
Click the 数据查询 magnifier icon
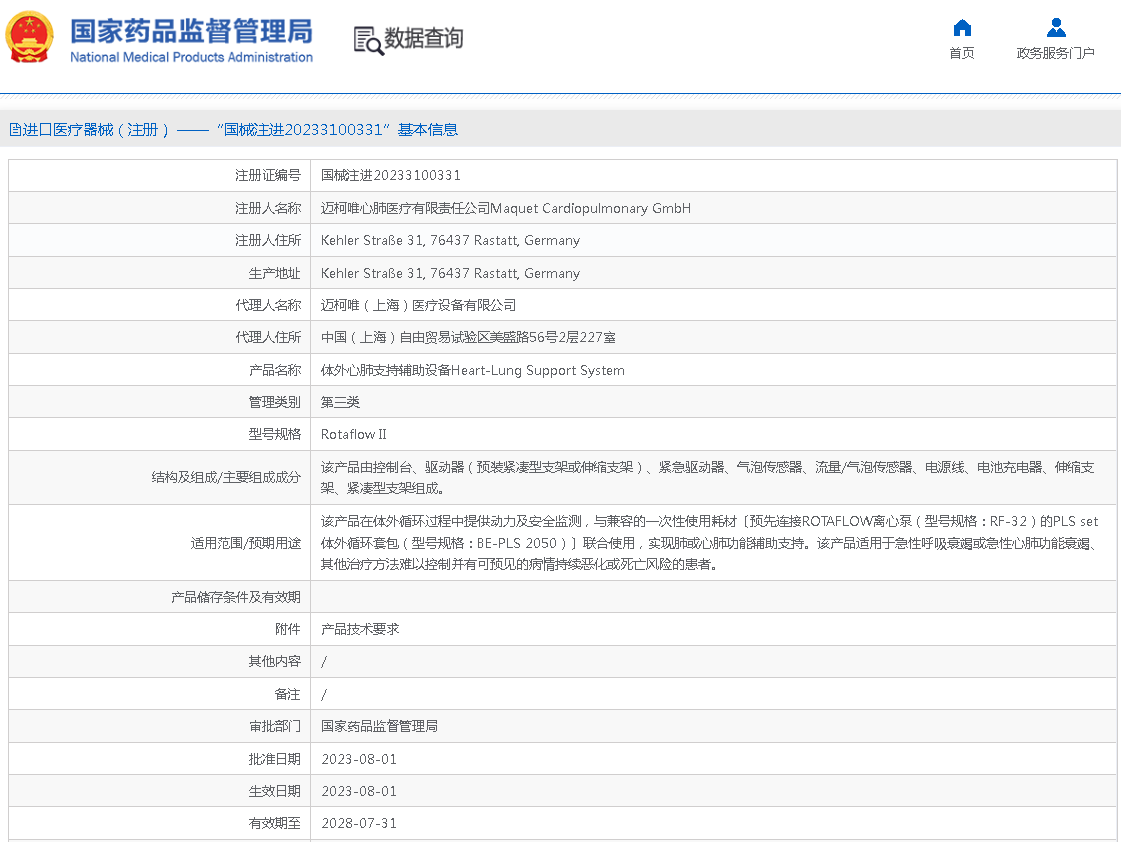(x=368, y=40)
